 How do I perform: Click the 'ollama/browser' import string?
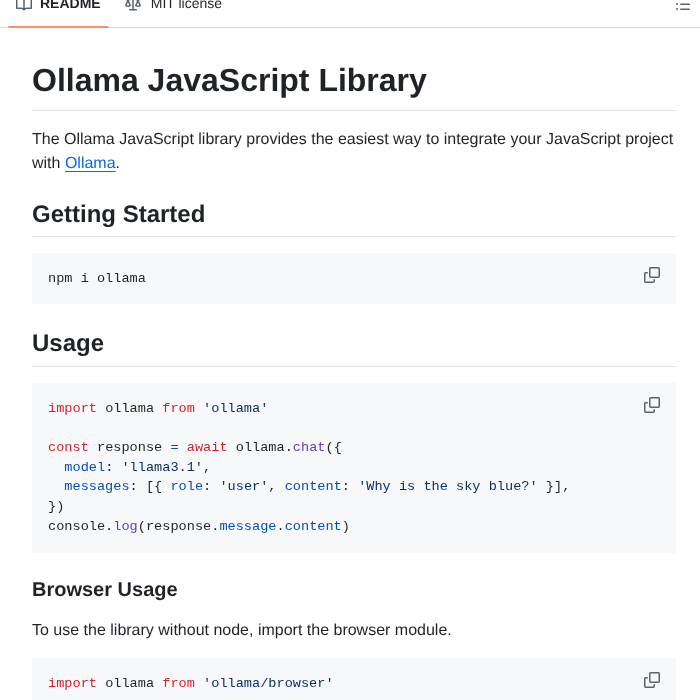pyautogui.click(x=268, y=683)
